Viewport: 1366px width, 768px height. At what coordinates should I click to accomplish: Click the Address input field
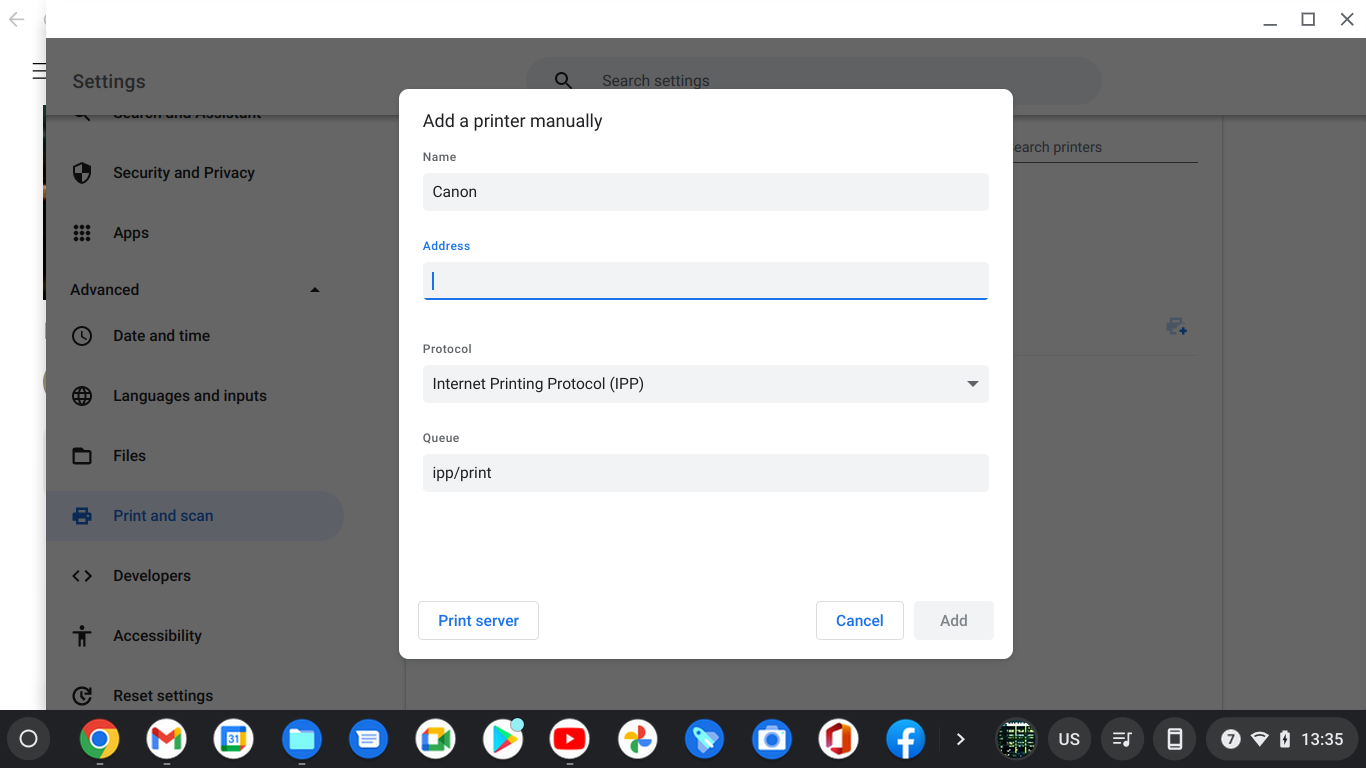[705, 281]
